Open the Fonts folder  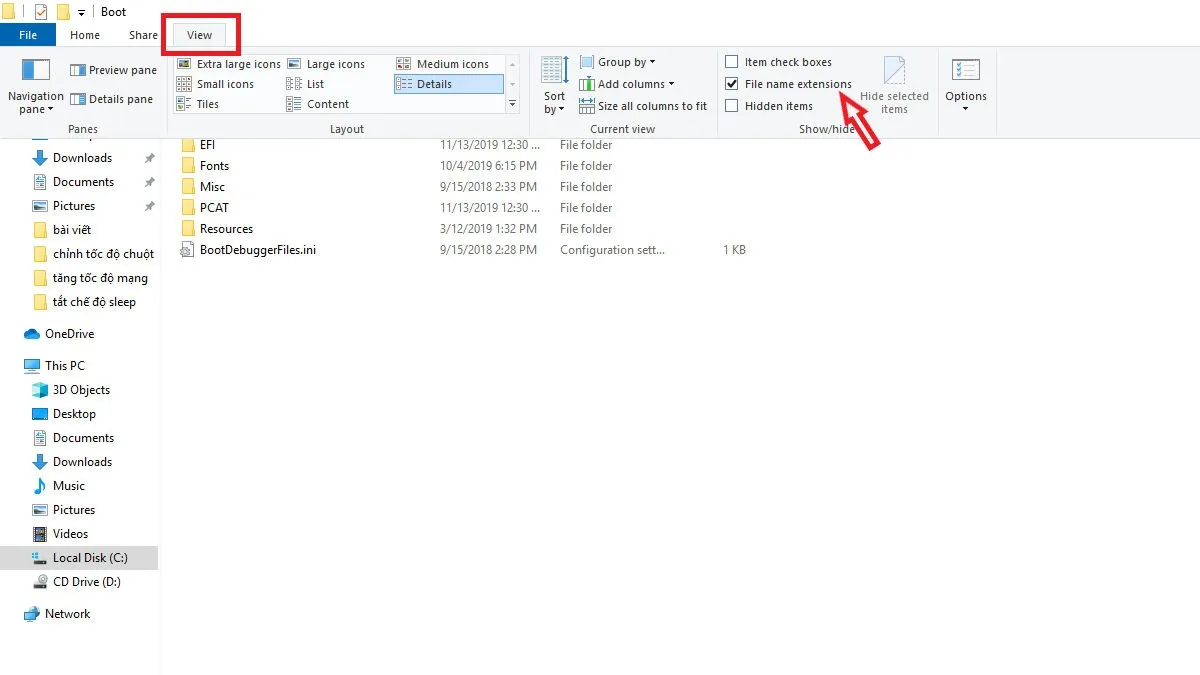212,165
